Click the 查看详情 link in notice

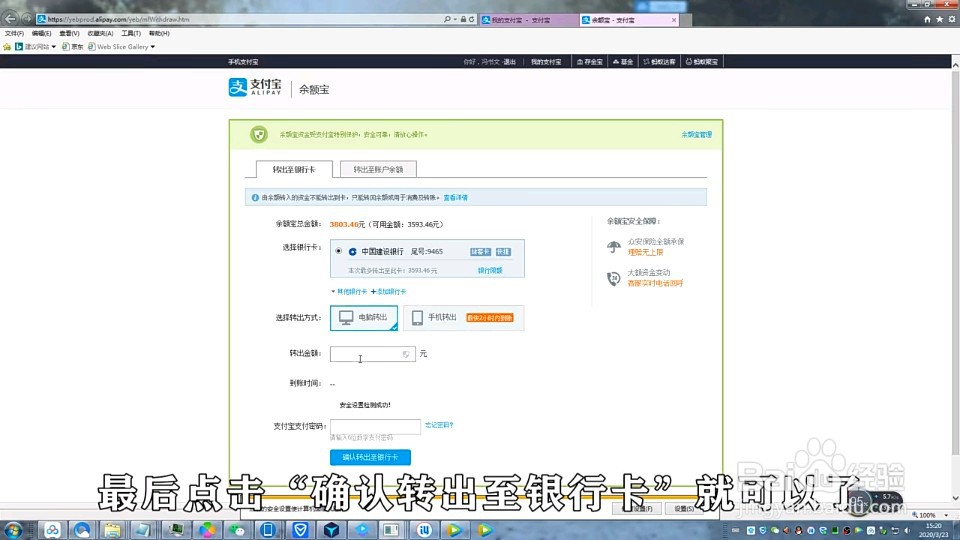[x=456, y=198]
